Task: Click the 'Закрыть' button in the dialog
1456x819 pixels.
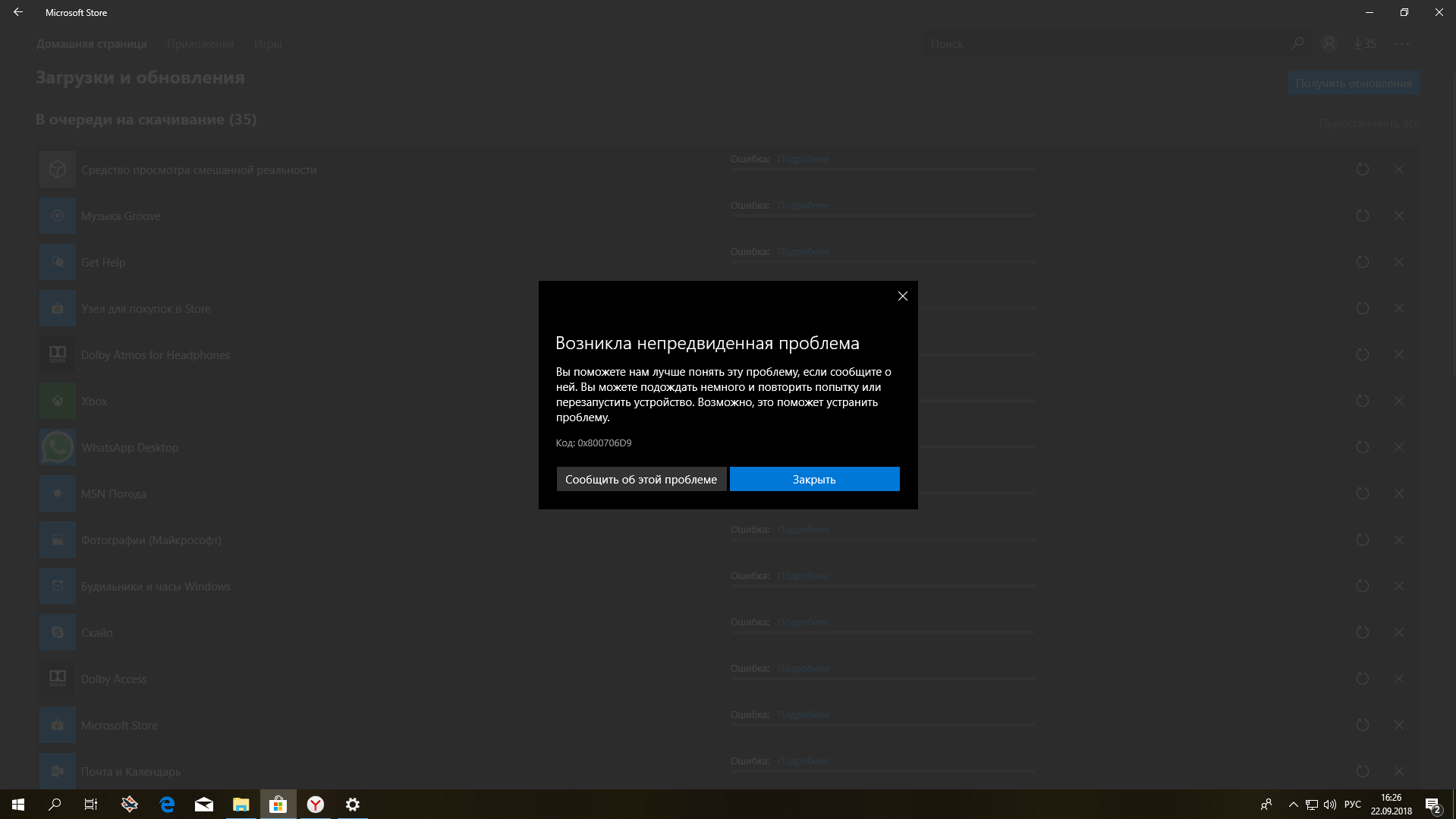Action: pyautogui.click(x=814, y=479)
